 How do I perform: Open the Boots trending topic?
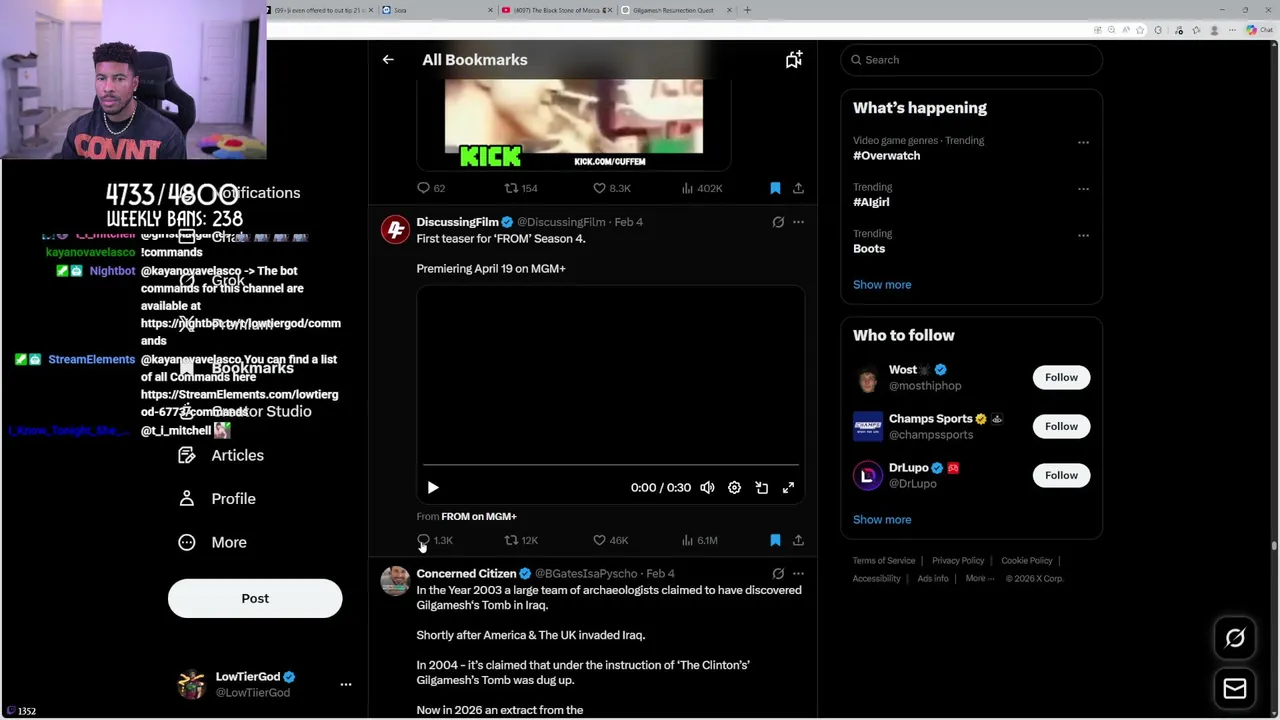869,249
